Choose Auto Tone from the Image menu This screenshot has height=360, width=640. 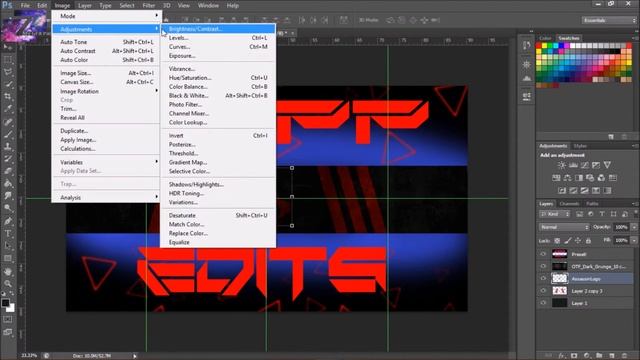pyautogui.click(x=106, y=42)
